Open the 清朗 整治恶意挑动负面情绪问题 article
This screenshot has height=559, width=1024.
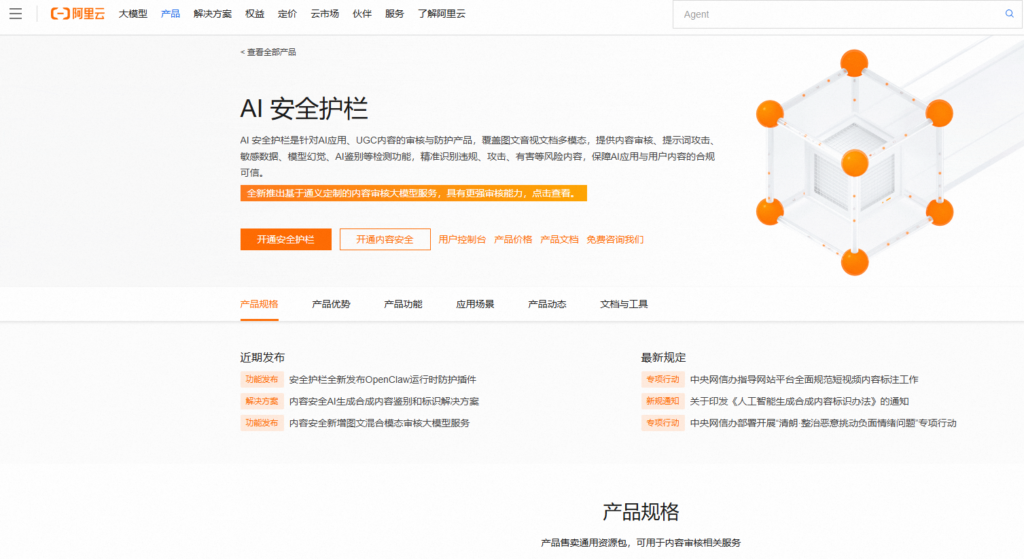pos(823,423)
